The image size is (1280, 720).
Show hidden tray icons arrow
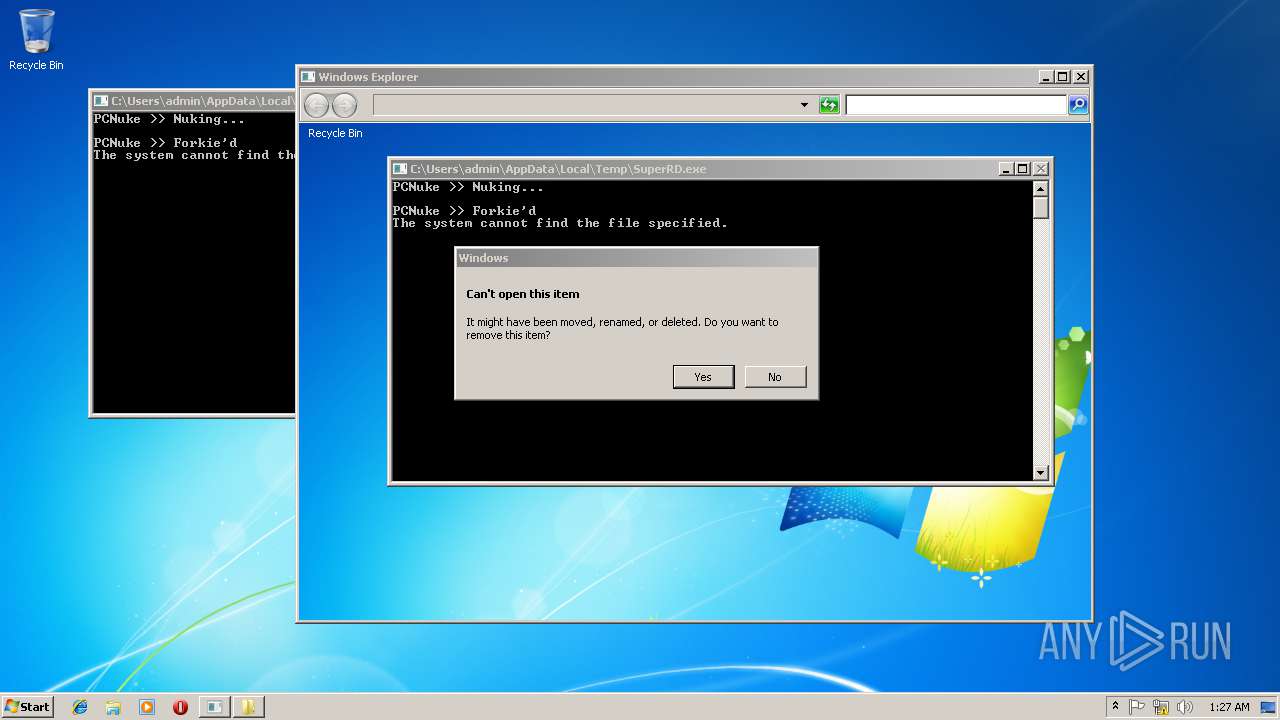[x=1116, y=707]
